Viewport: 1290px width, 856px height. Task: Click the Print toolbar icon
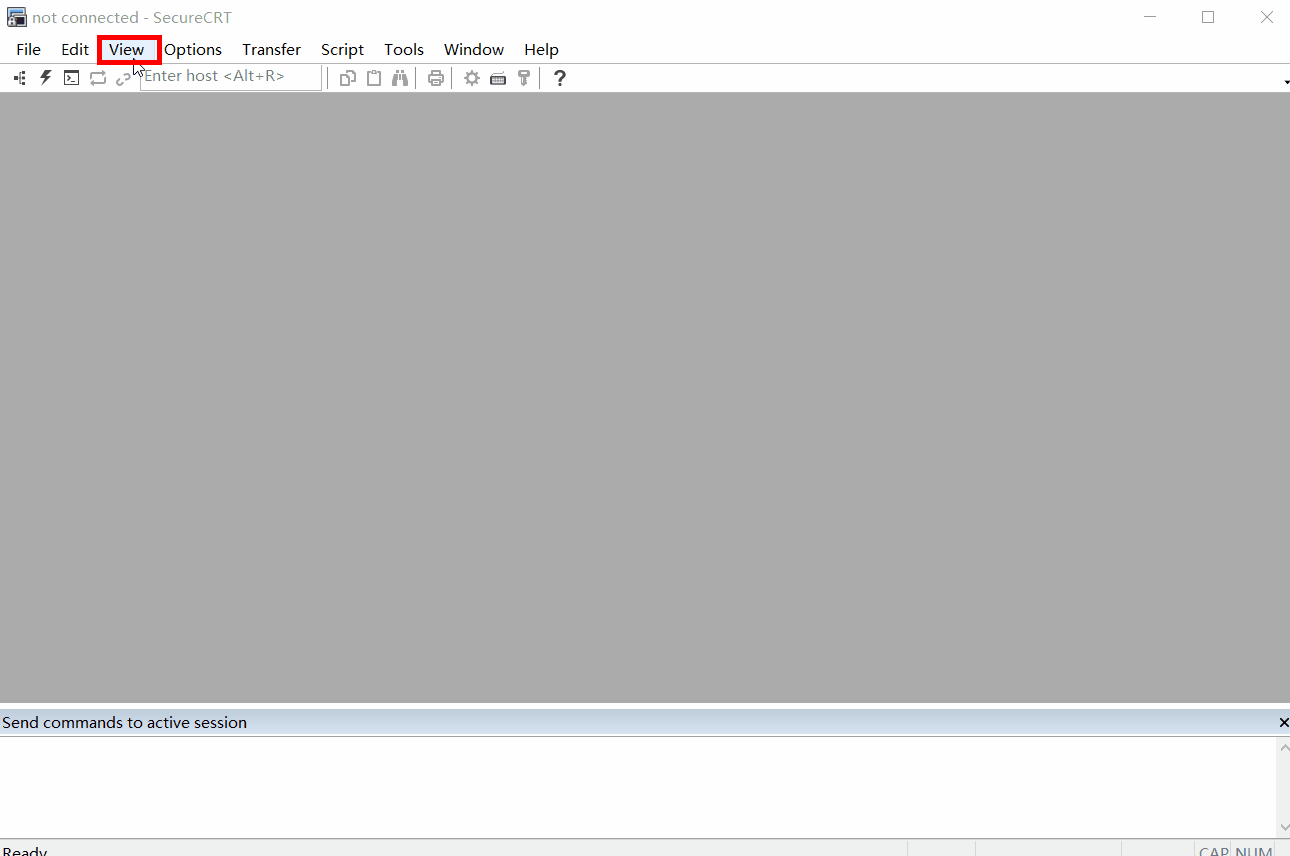point(436,78)
